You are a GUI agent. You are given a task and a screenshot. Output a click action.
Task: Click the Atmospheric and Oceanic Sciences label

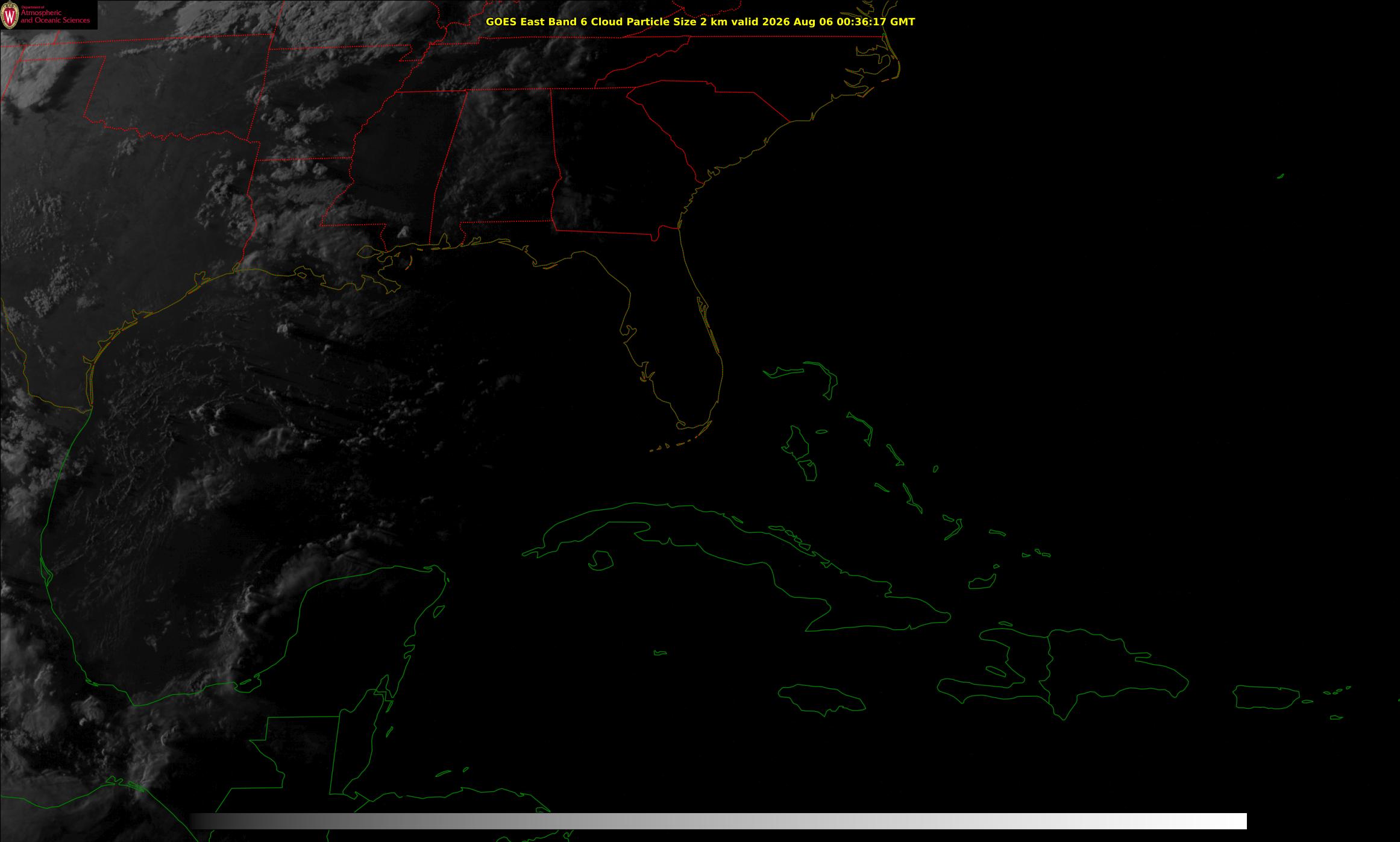[55, 17]
